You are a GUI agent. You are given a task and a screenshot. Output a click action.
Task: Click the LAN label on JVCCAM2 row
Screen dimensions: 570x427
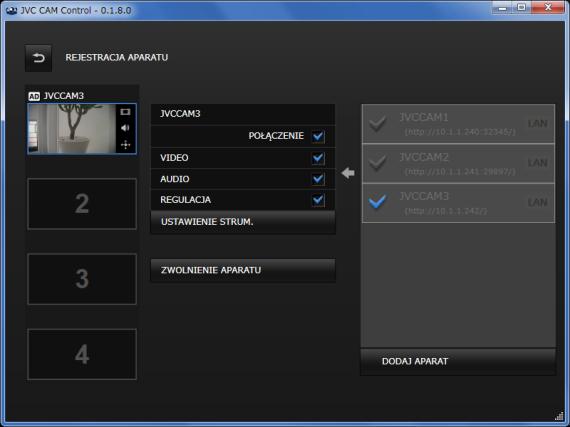point(538,163)
